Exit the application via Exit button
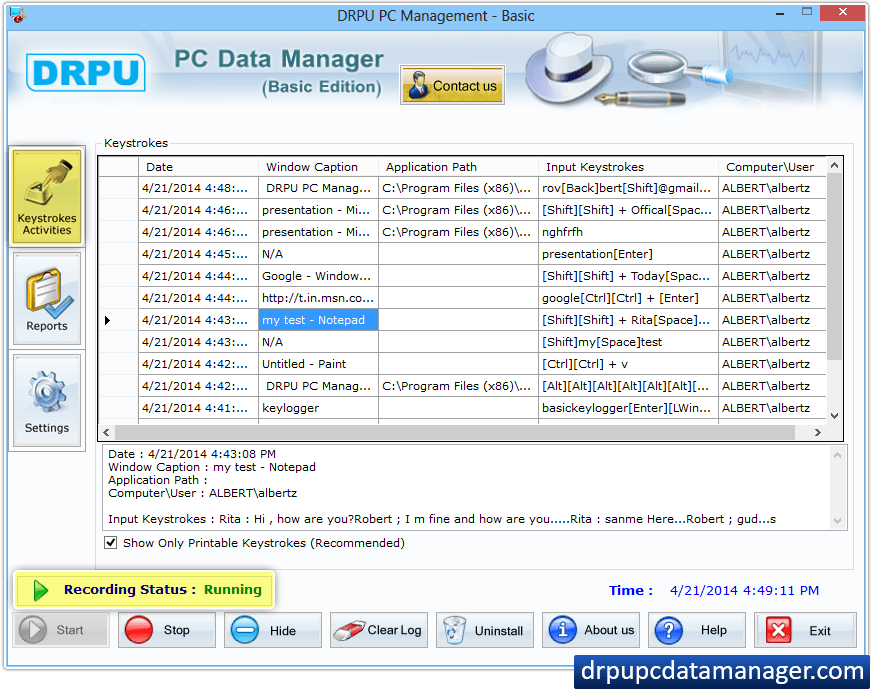The height and width of the screenshot is (690, 871). 805,630
